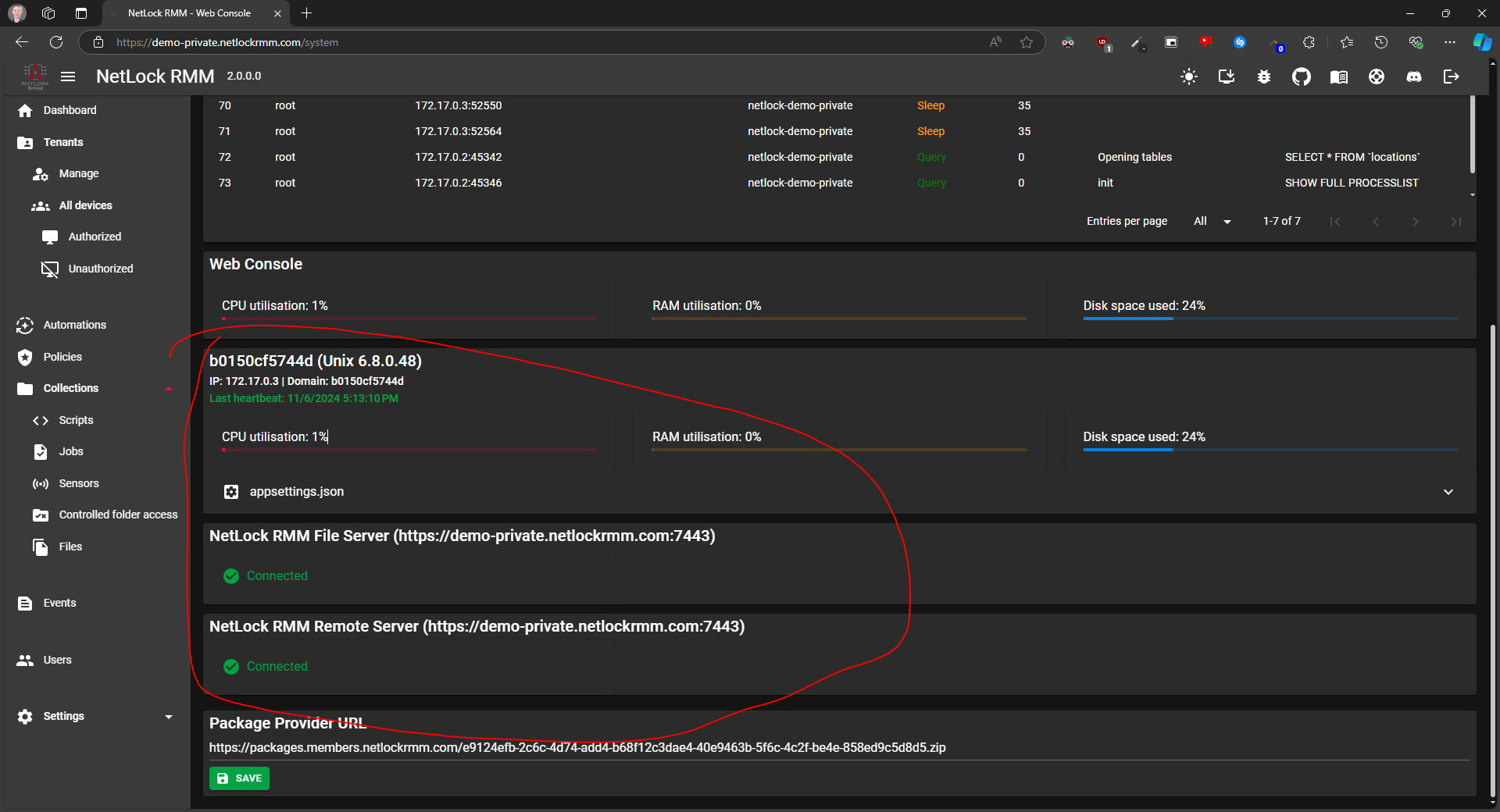Open browser settings ellipsis menu
The image size is (1500, 812).
point(1450,42)
